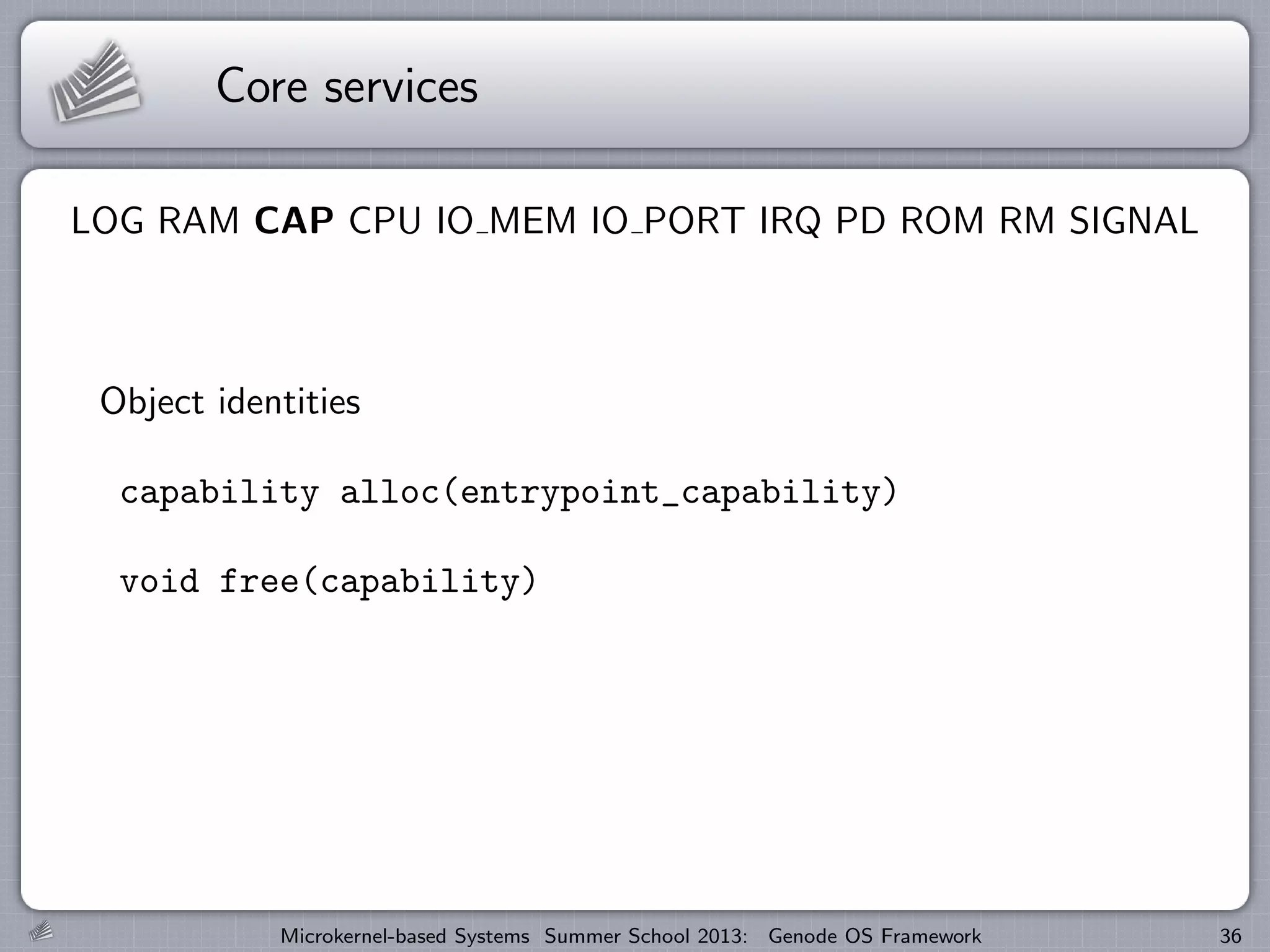Click the slide number 36
This screenshot has height=952, width=1270.
click(1230, 935)
